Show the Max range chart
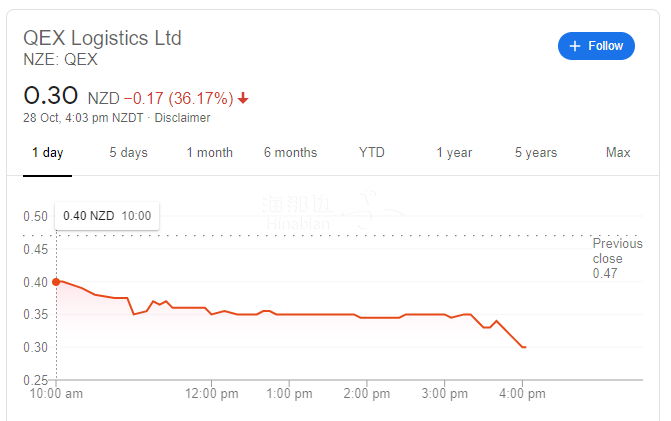Screen dimensions: 671x421 click(618, 153)
